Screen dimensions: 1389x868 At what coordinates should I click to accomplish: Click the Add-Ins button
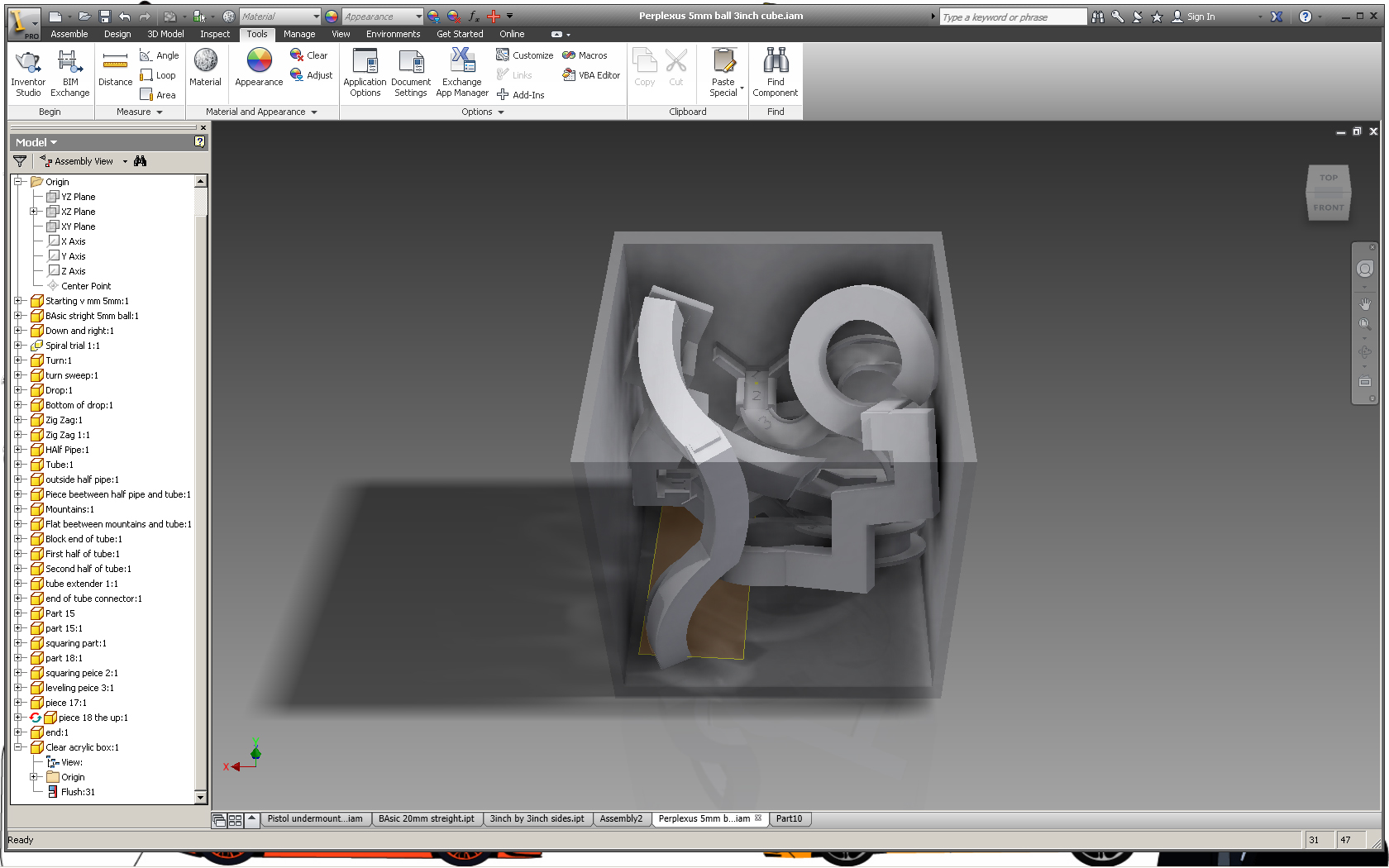521,95
